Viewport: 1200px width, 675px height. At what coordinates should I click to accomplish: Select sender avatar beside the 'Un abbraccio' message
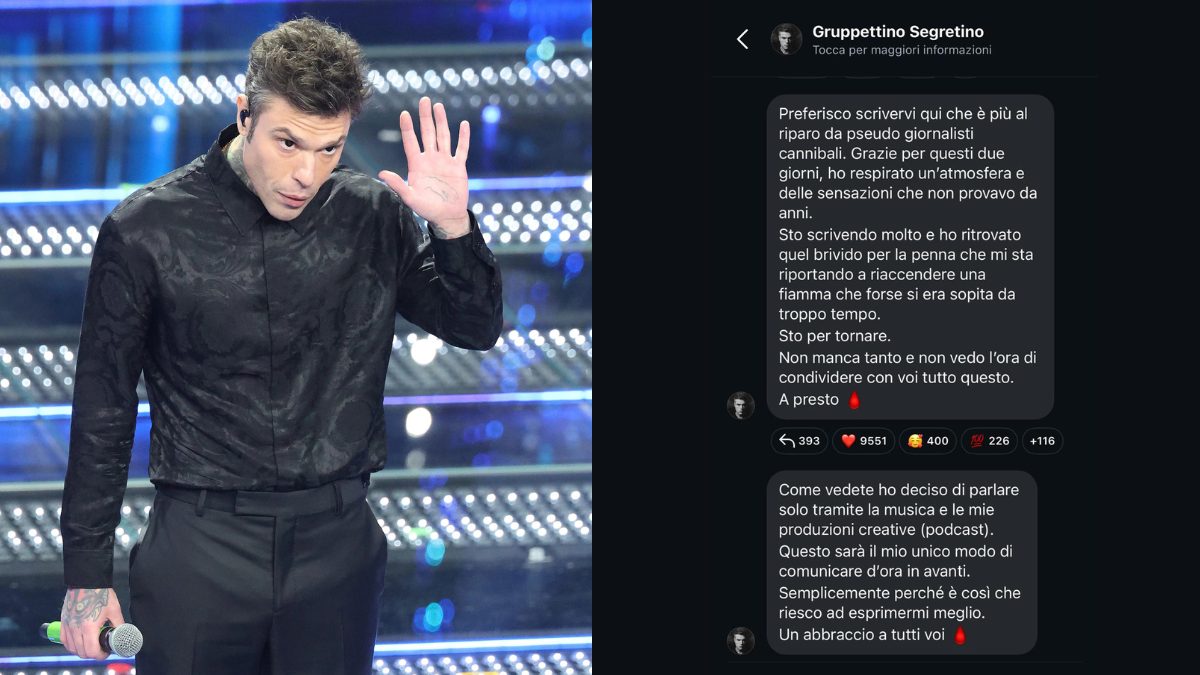740,641
